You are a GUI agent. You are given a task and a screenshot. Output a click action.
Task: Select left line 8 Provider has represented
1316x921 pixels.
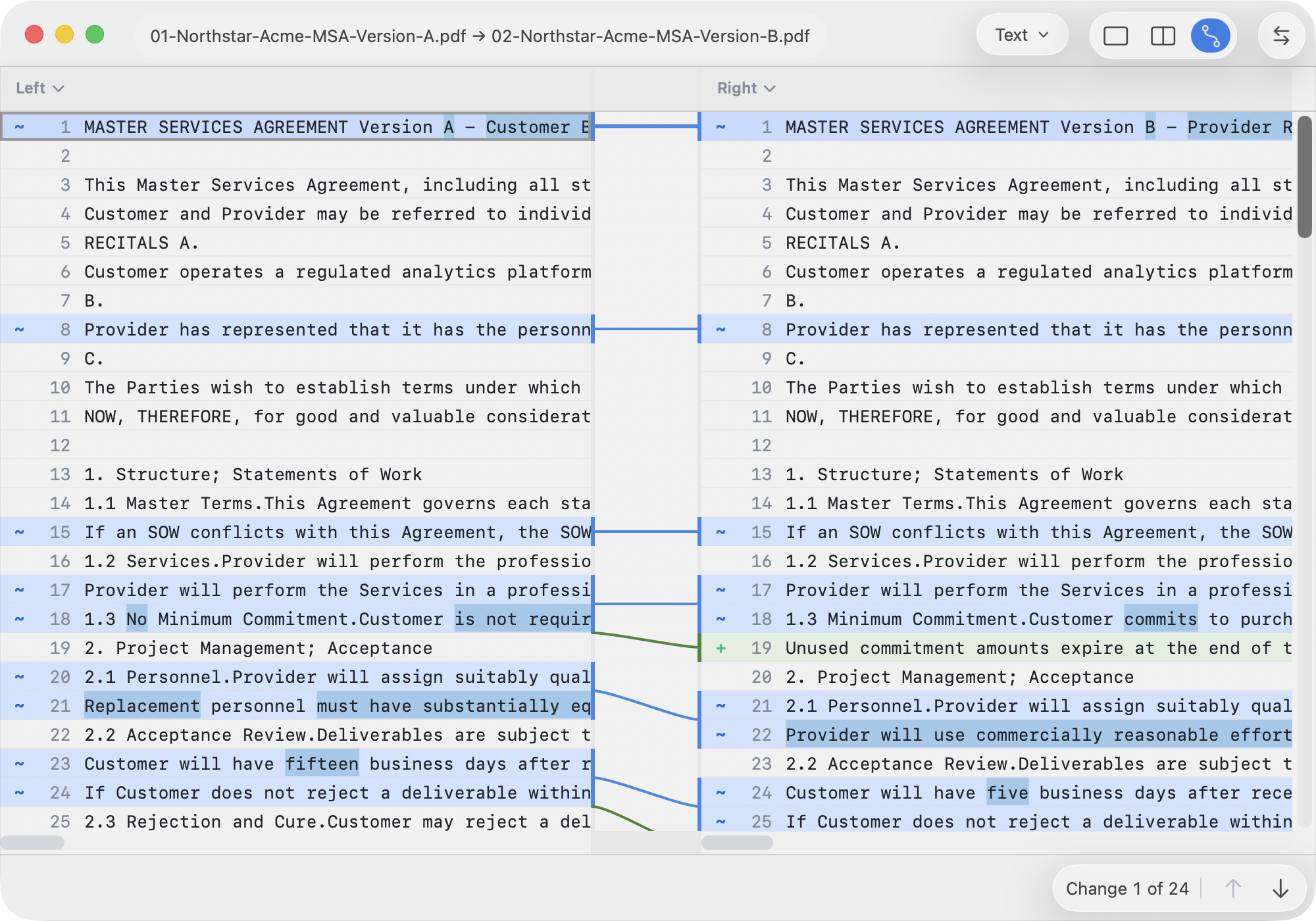coord(297,330)
